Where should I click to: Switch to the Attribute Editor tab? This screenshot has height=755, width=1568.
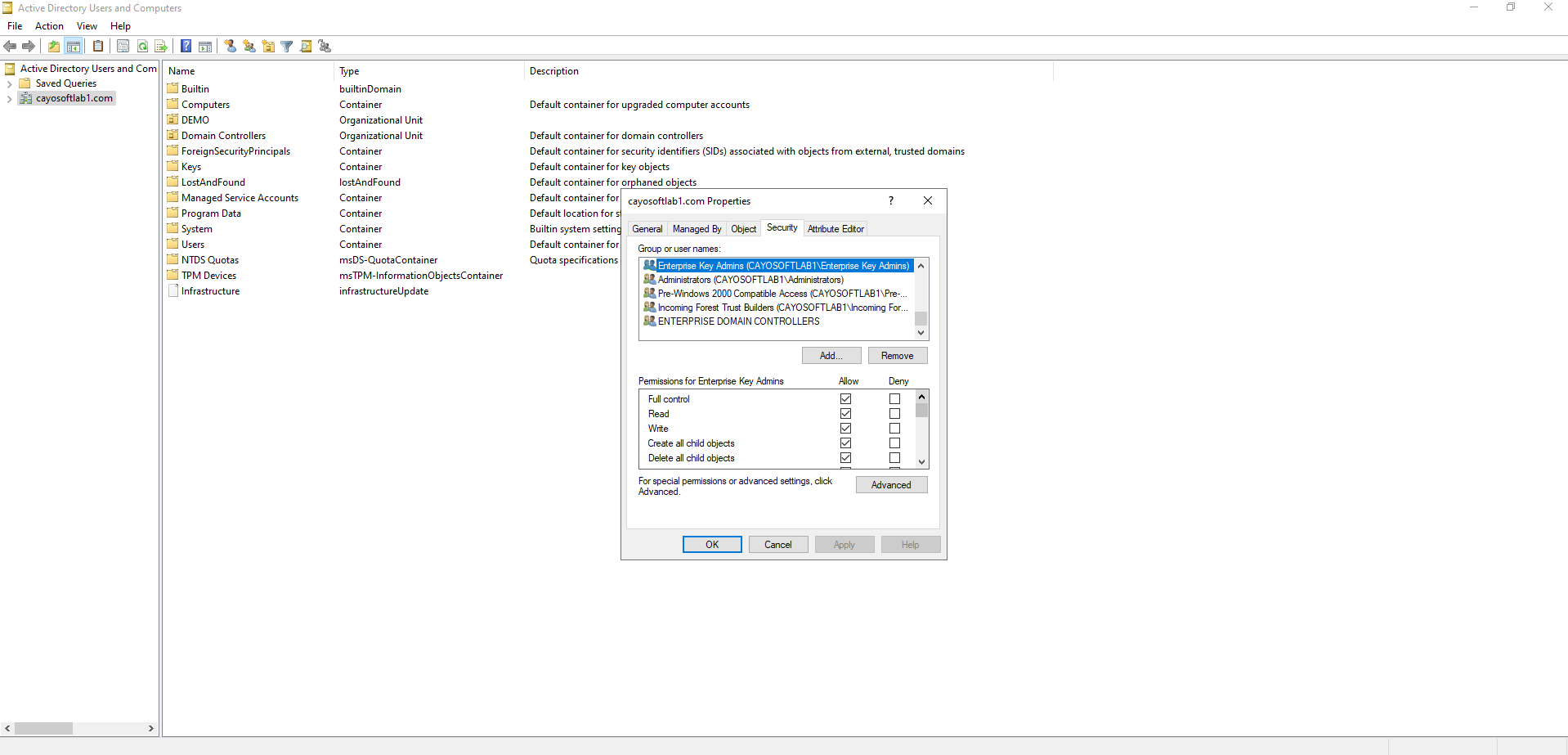836,229
